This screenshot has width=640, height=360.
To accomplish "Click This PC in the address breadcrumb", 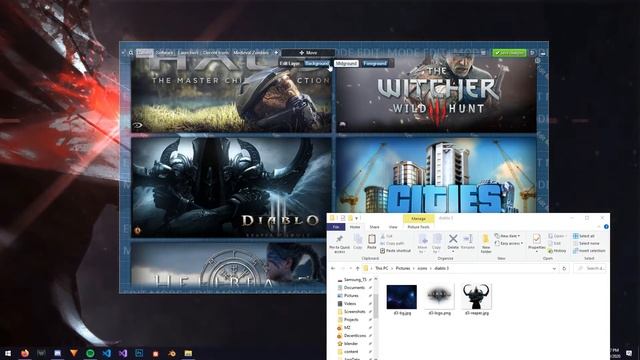I will (382, 268).
